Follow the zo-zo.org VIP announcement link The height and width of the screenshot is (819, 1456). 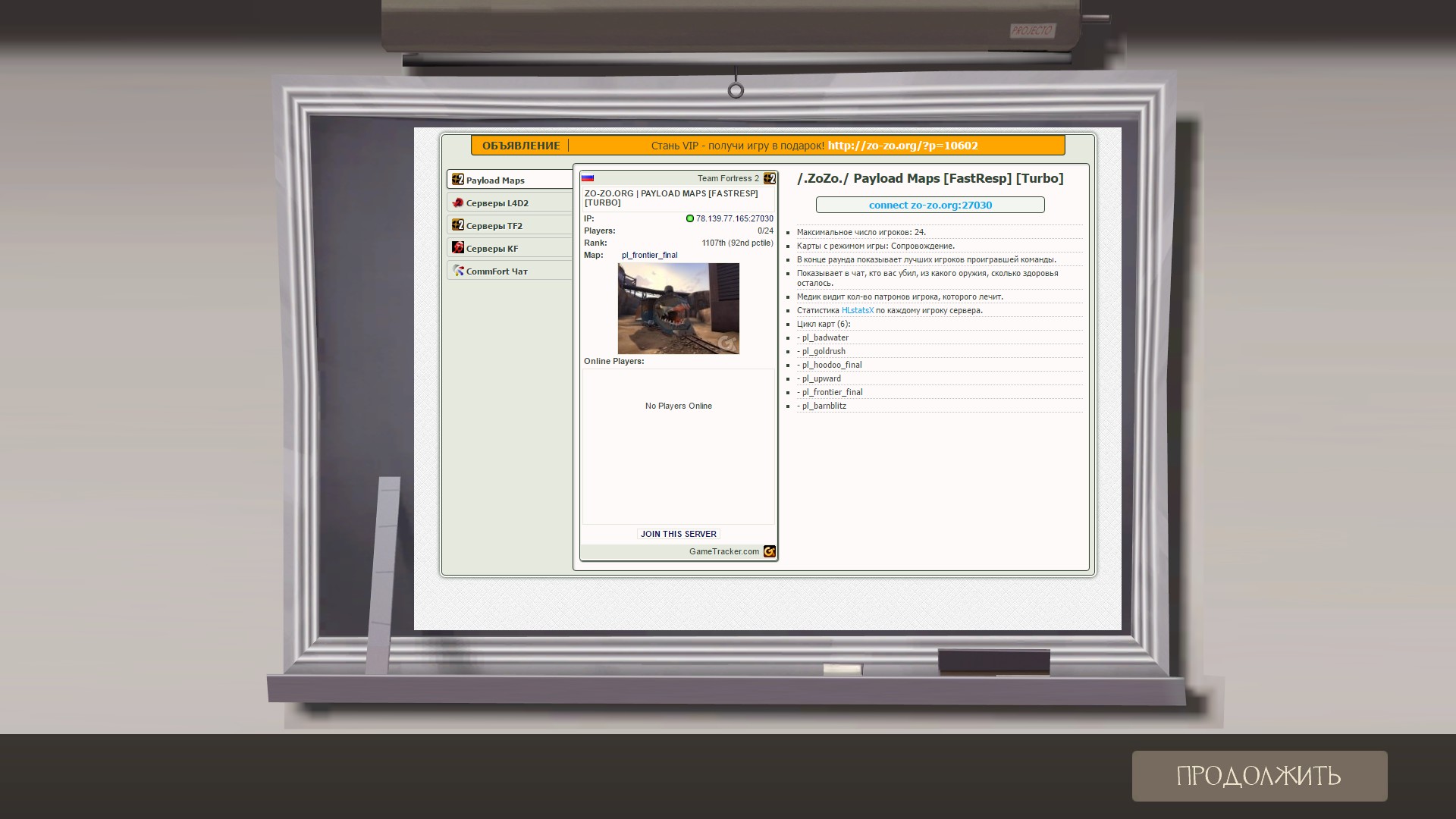click(x=902, y=146)
